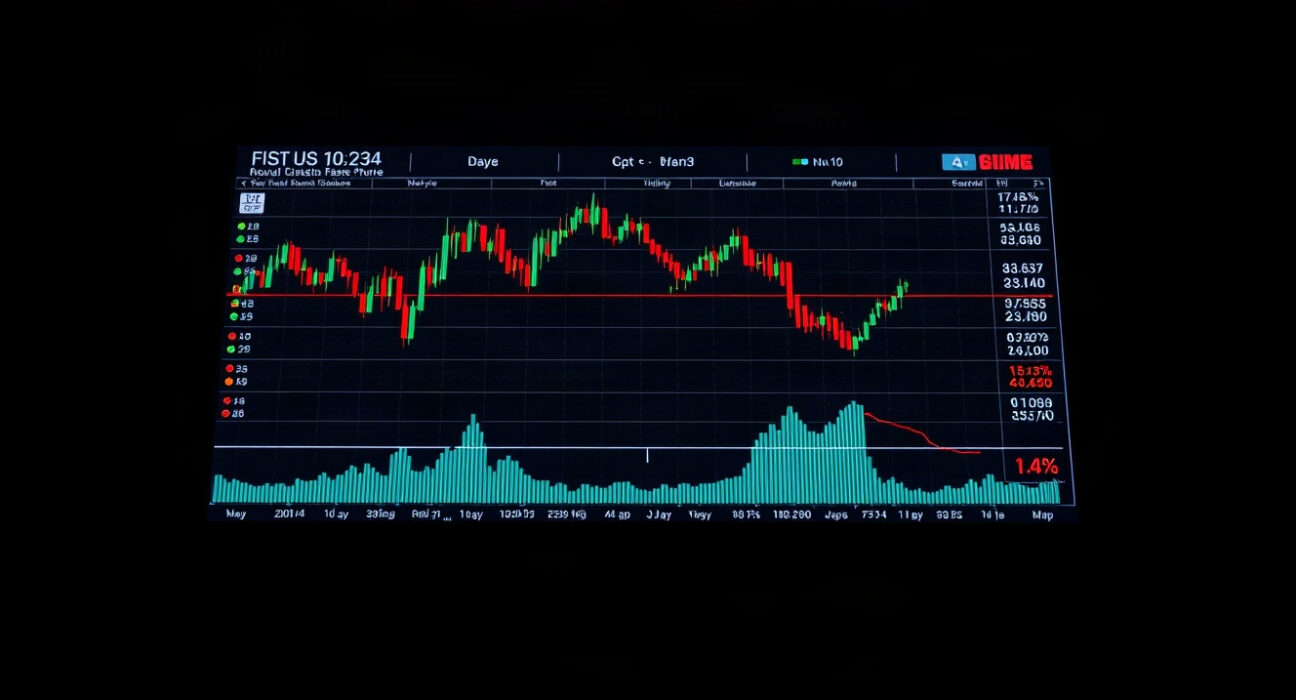Click the red 40,450 price value

[1030, 382]
